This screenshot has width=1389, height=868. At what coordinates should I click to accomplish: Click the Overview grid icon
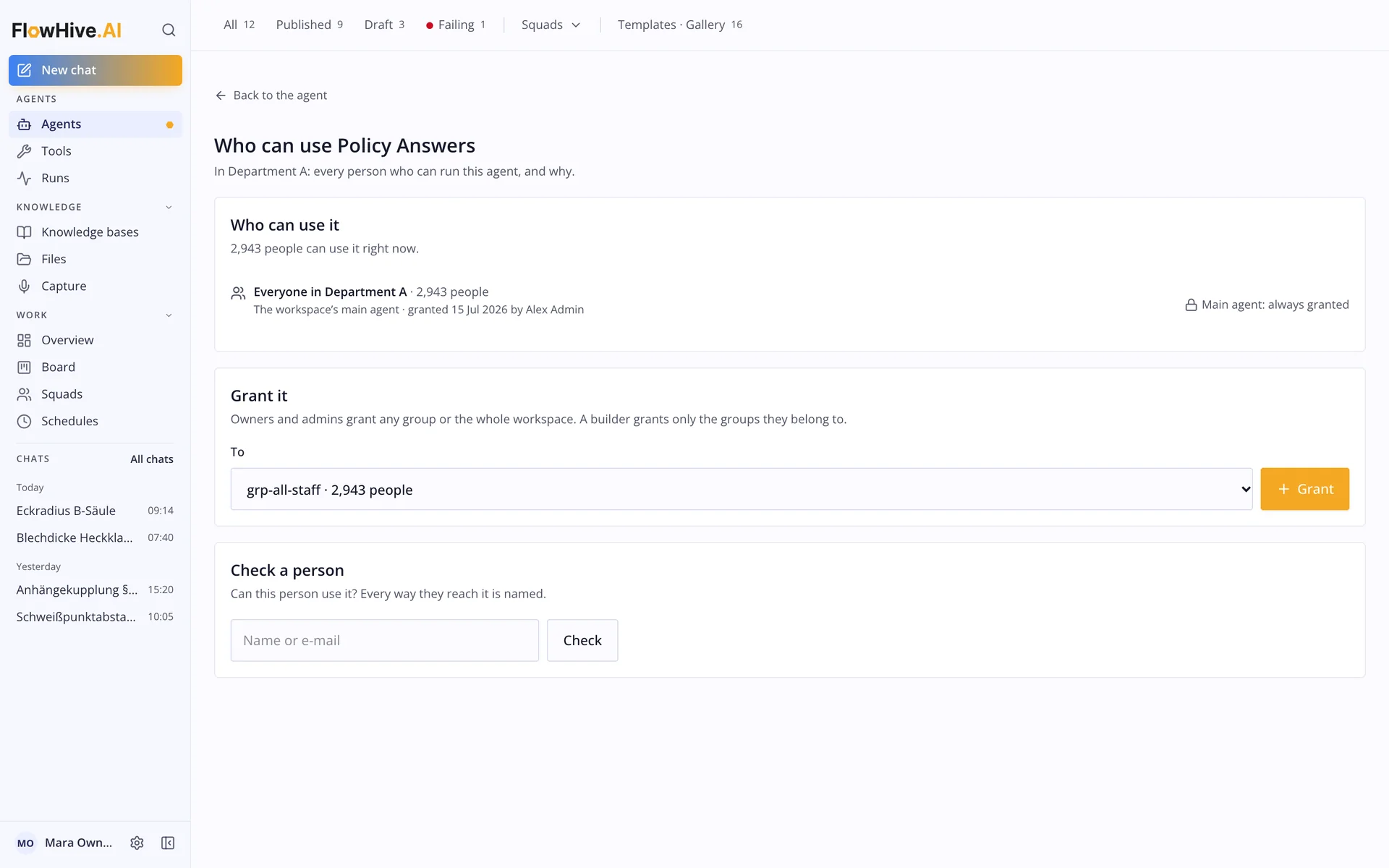pos(24,340)
